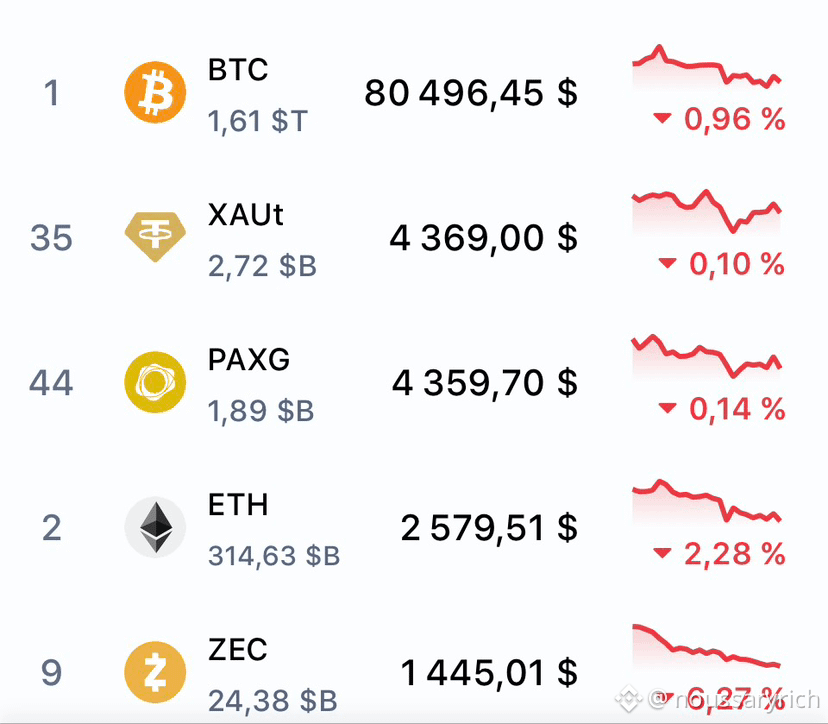
Task: Click the BTC price 80 496,45 $
Action: click(471, 93)
